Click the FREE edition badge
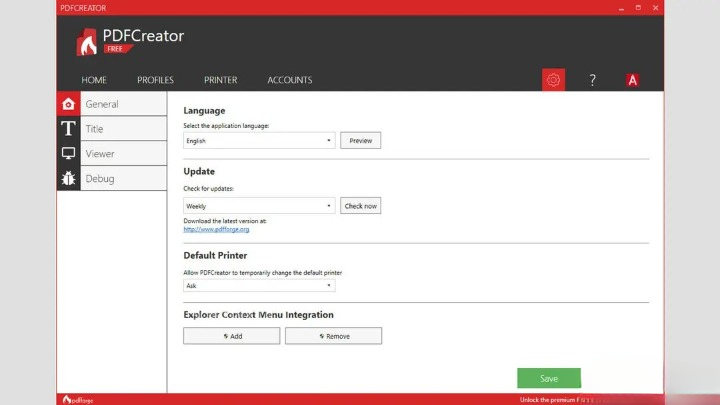The width and height of the screenshot is (720, 405). point(116,49)
